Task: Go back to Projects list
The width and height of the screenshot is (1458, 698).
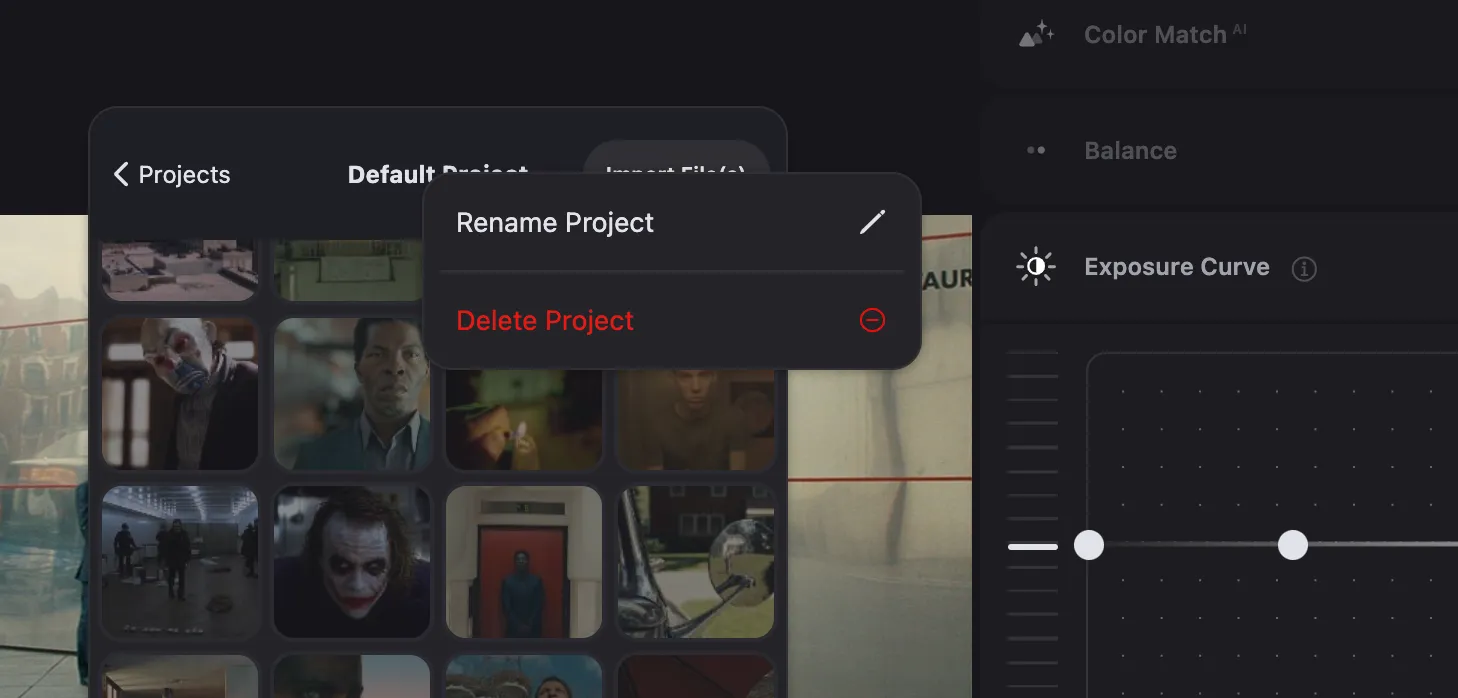Action: [x=172, y=175]
